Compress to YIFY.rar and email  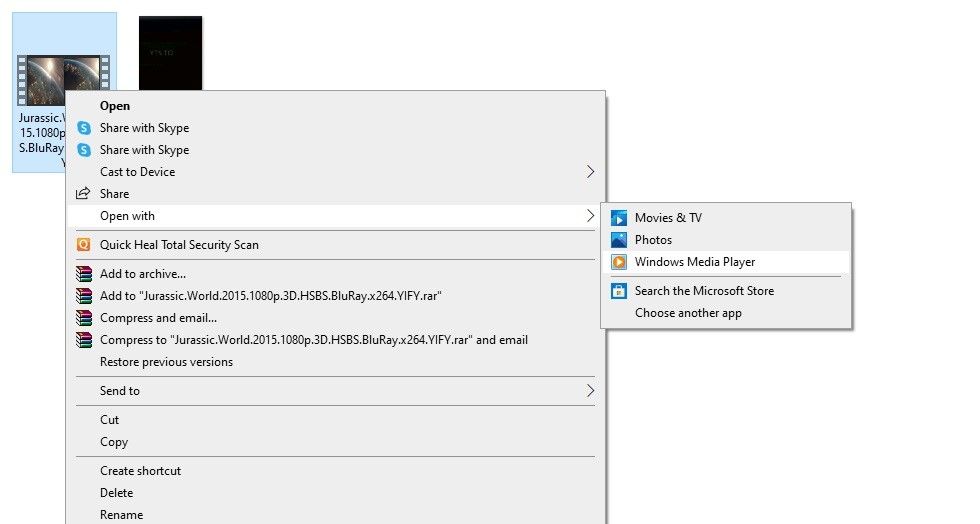coord(336,340)
